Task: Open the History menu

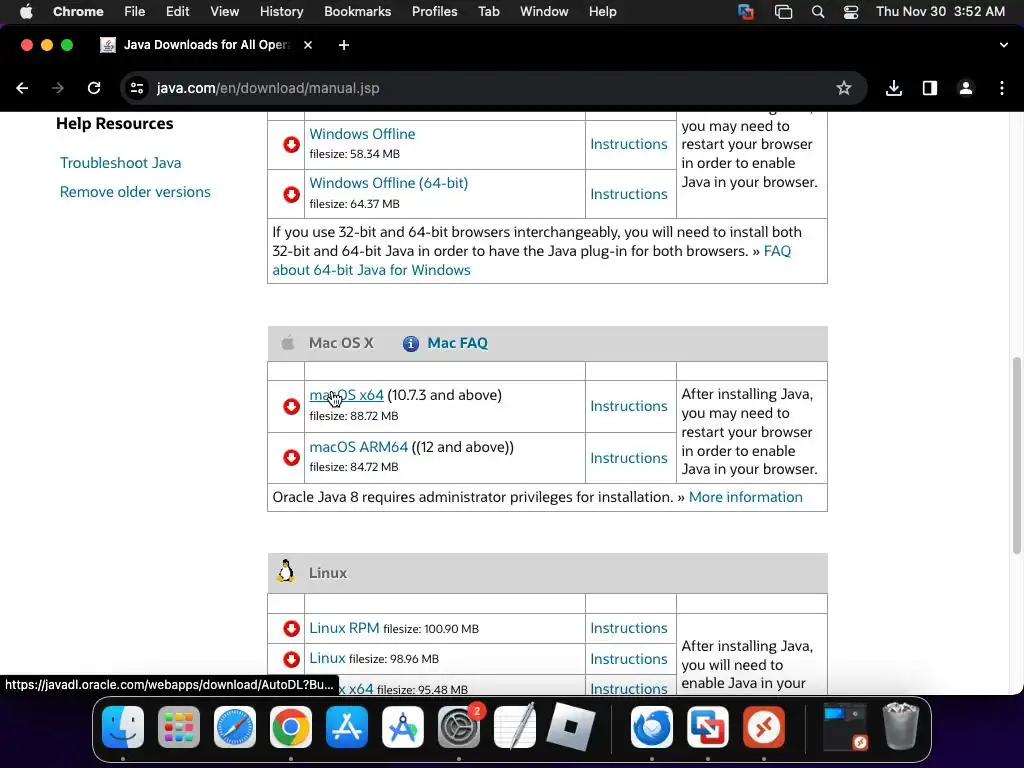Action: point(281,12)
